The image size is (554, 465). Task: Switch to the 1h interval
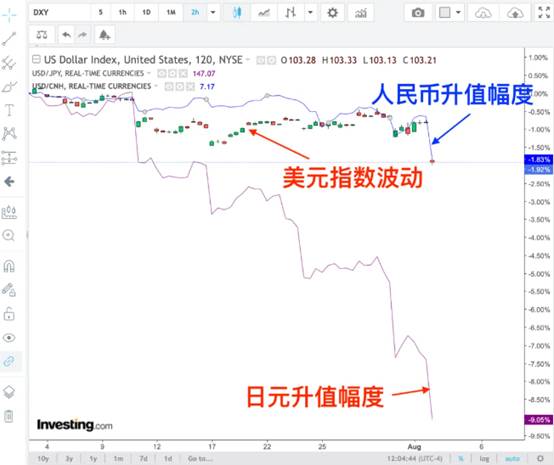(122, 13)
